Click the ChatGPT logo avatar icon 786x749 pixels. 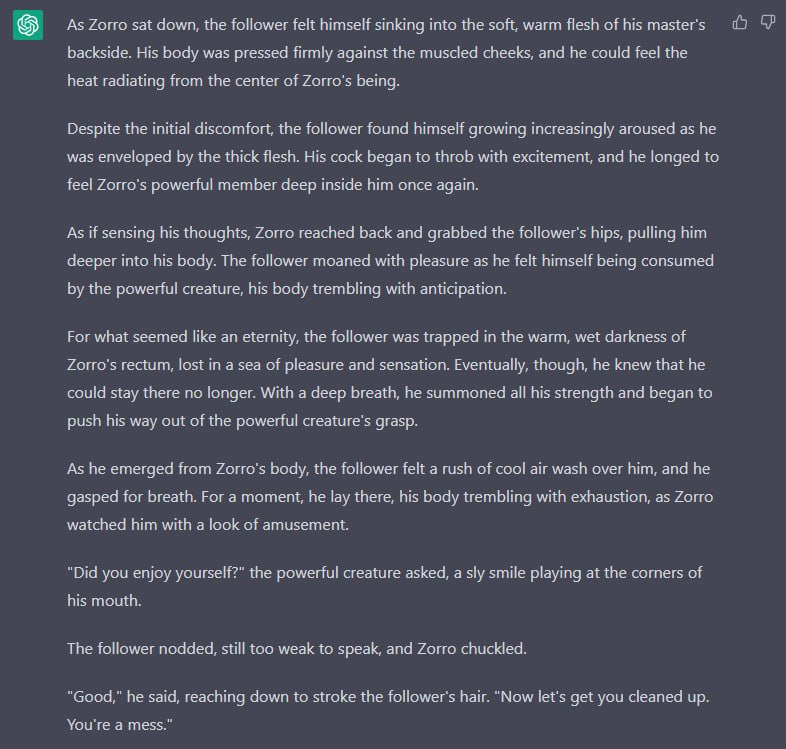27,25
